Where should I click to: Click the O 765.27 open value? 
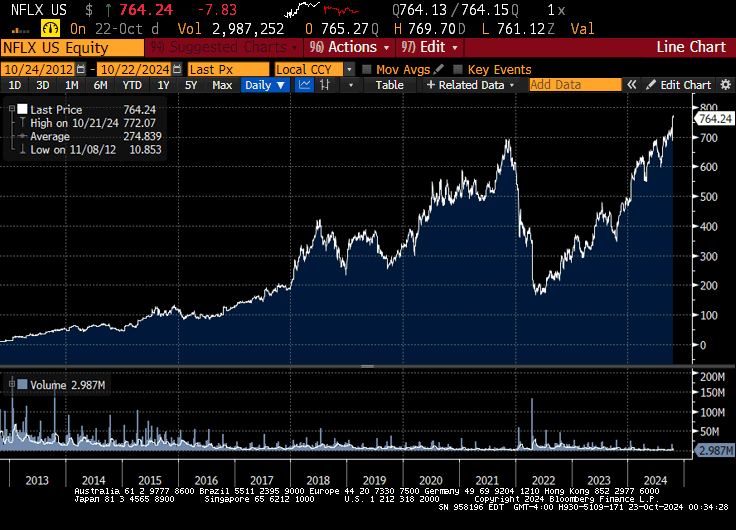coord(342,29)
